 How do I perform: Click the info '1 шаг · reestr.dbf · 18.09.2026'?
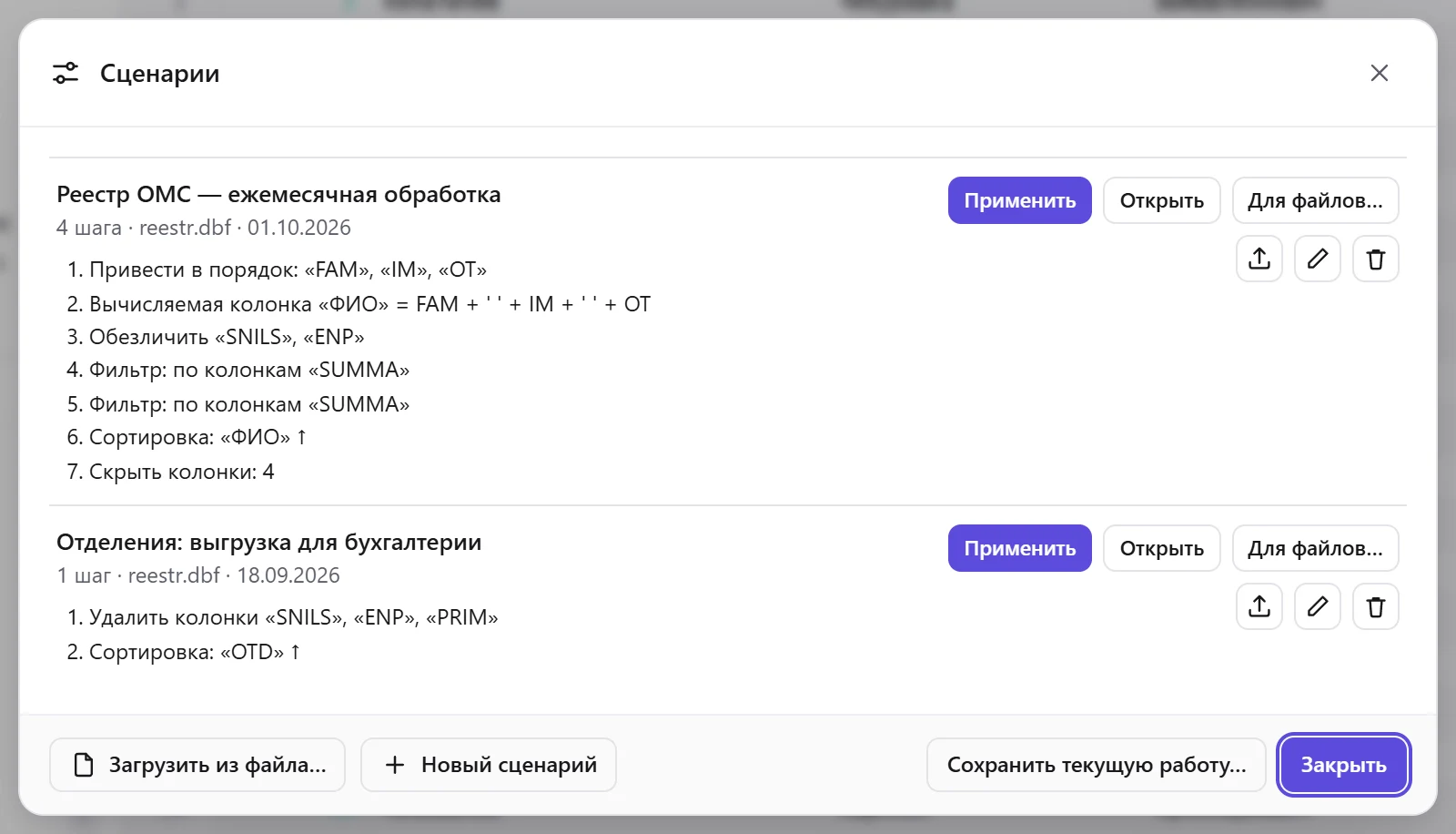[x=198, y=575]
